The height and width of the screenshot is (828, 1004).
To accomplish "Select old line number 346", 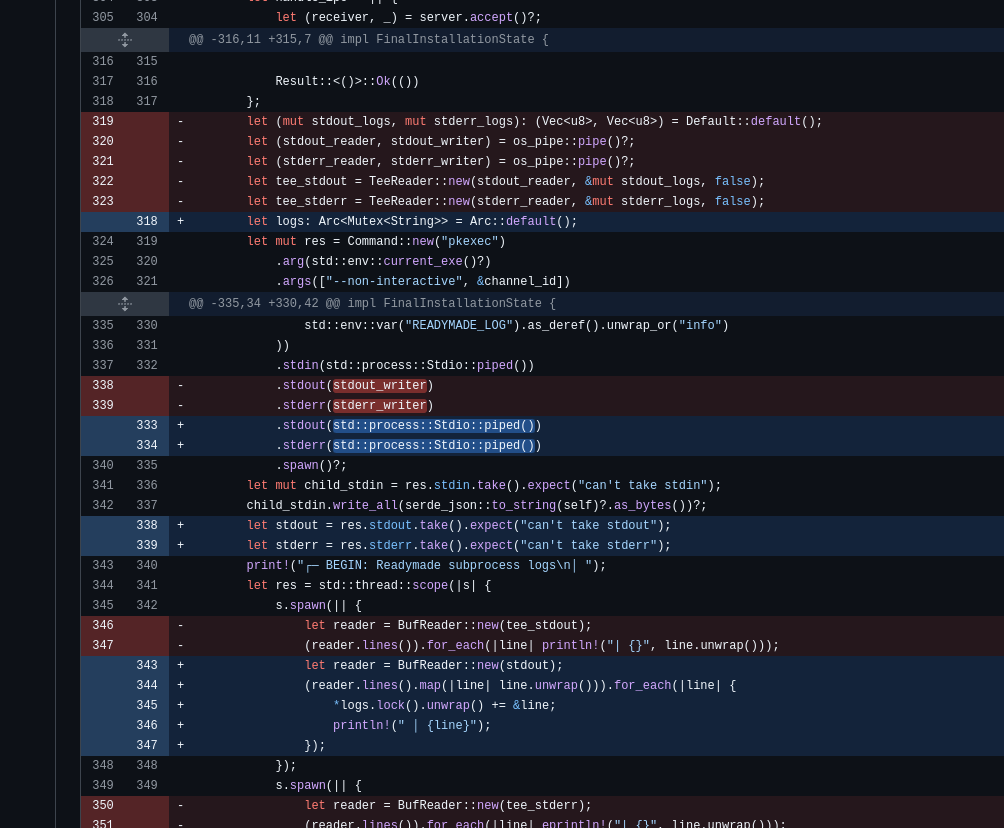I will click(103, 625).
